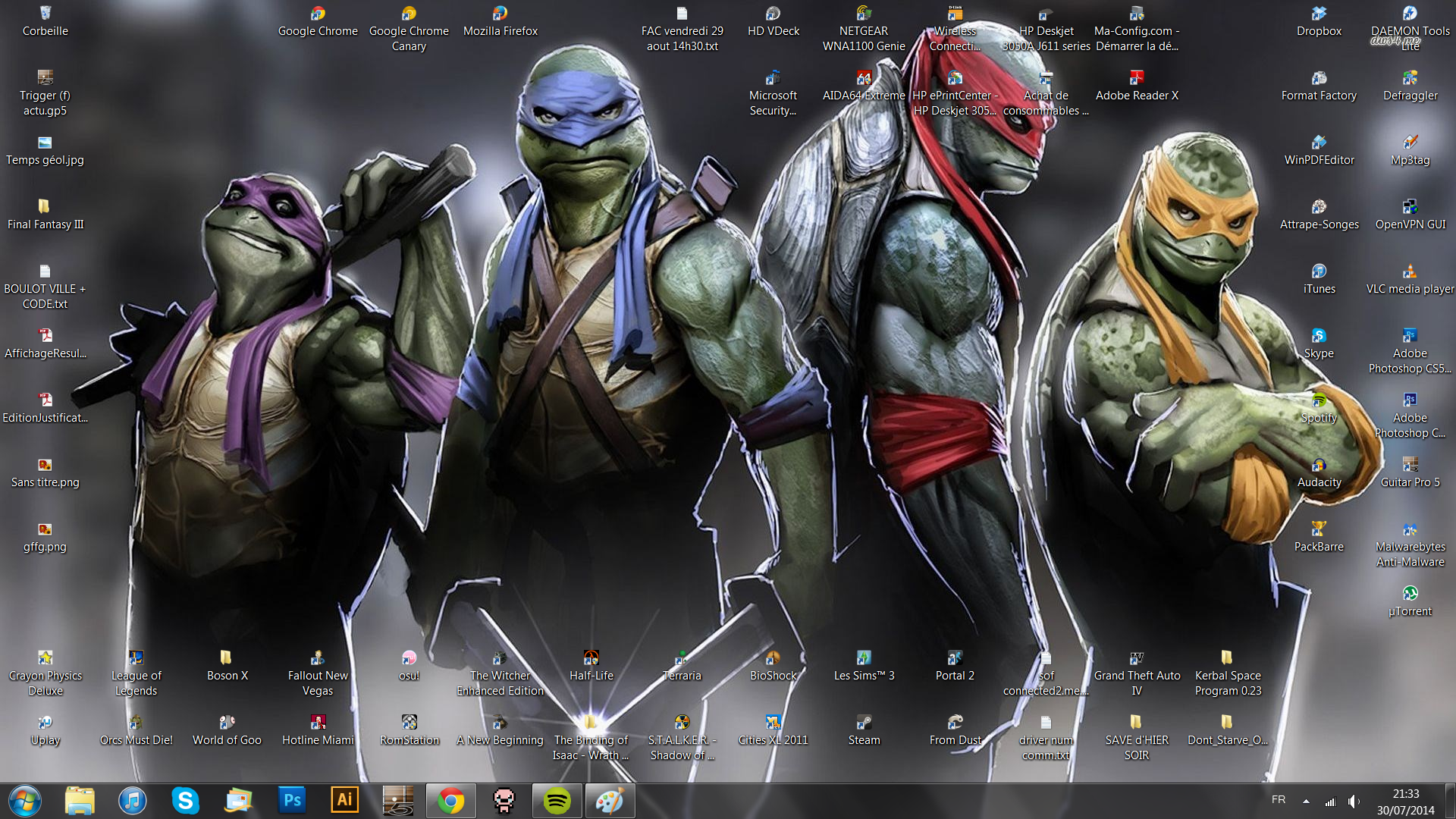Open the µTorrent desktop shortcut
The image size is (1456, 819).
coord(1410,601)
